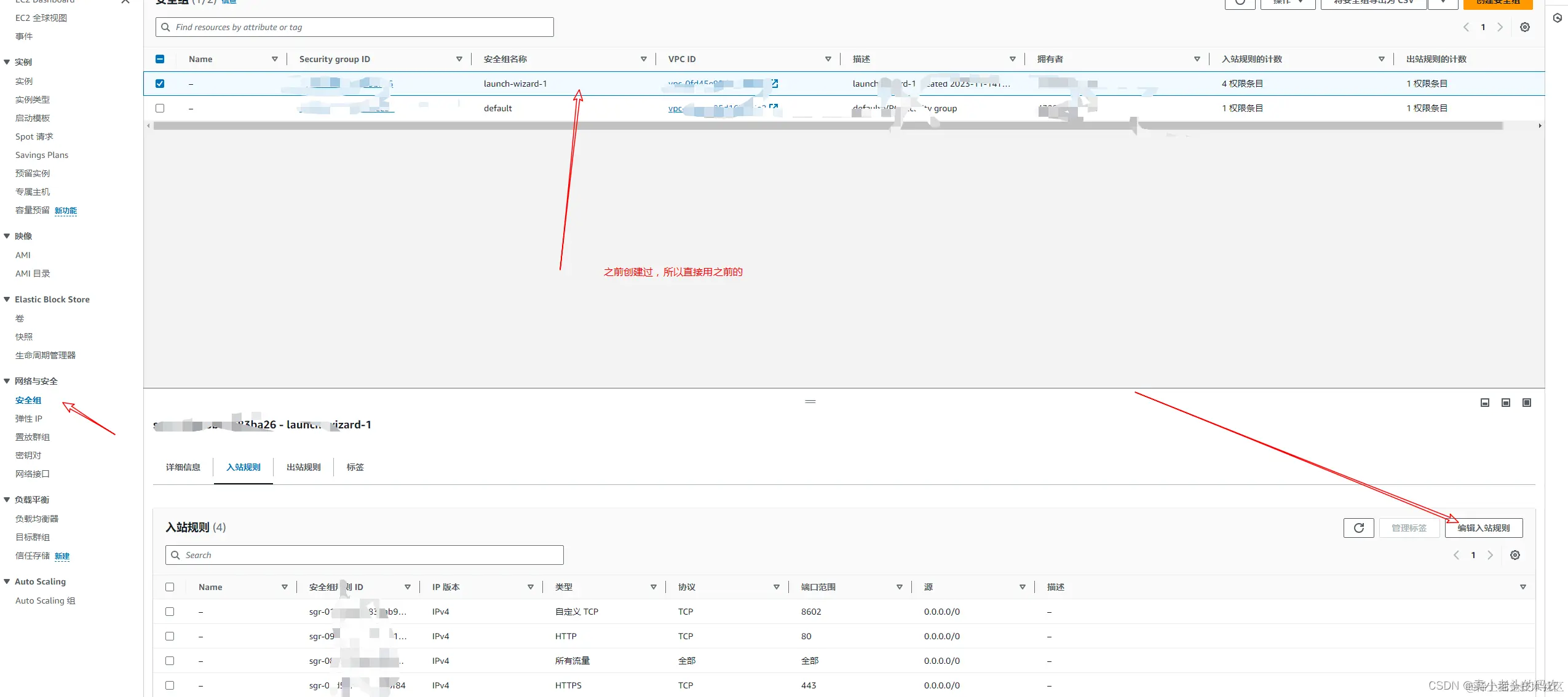Select the port 8602 inbound rule checkbox
The width and height of the screenshot is (1568, 697).
click(170, 612)
